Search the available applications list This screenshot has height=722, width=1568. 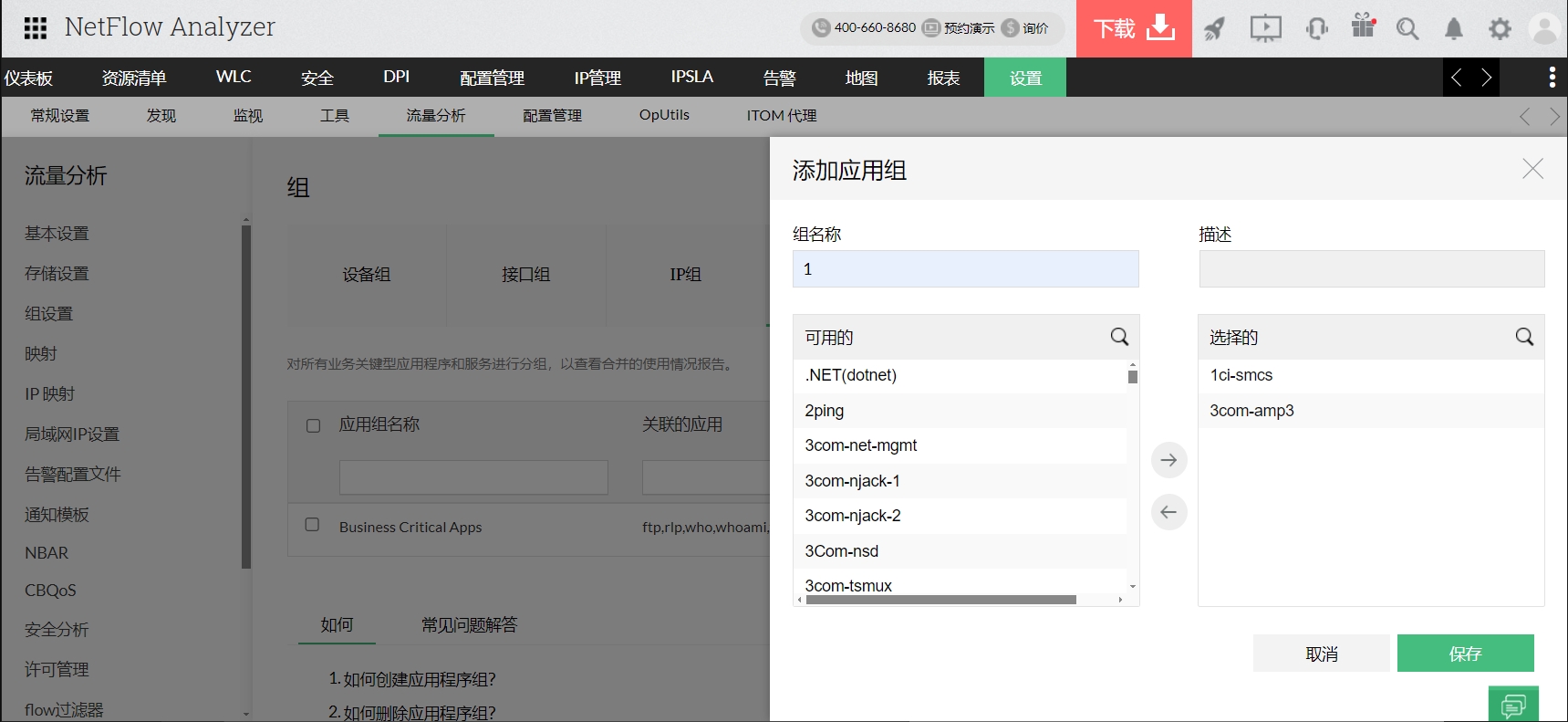coord(1119,337)
